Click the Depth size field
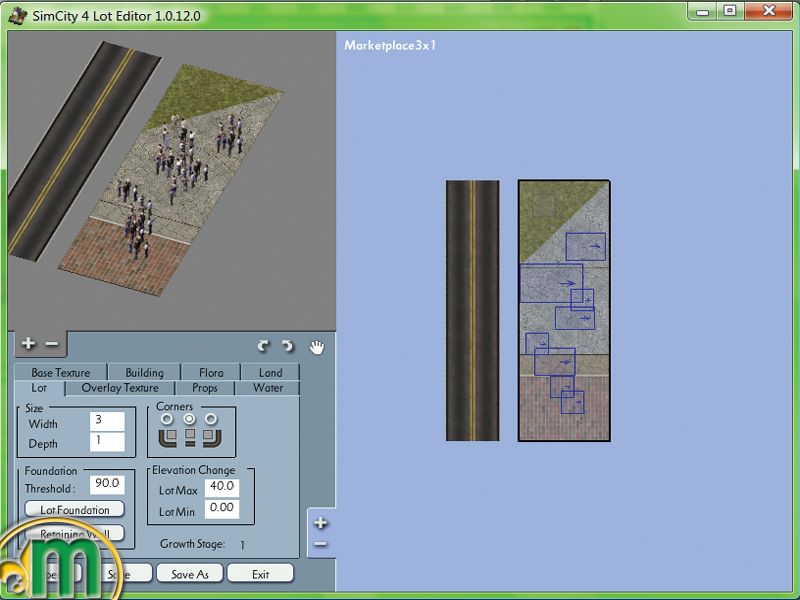 click(107, 442)
